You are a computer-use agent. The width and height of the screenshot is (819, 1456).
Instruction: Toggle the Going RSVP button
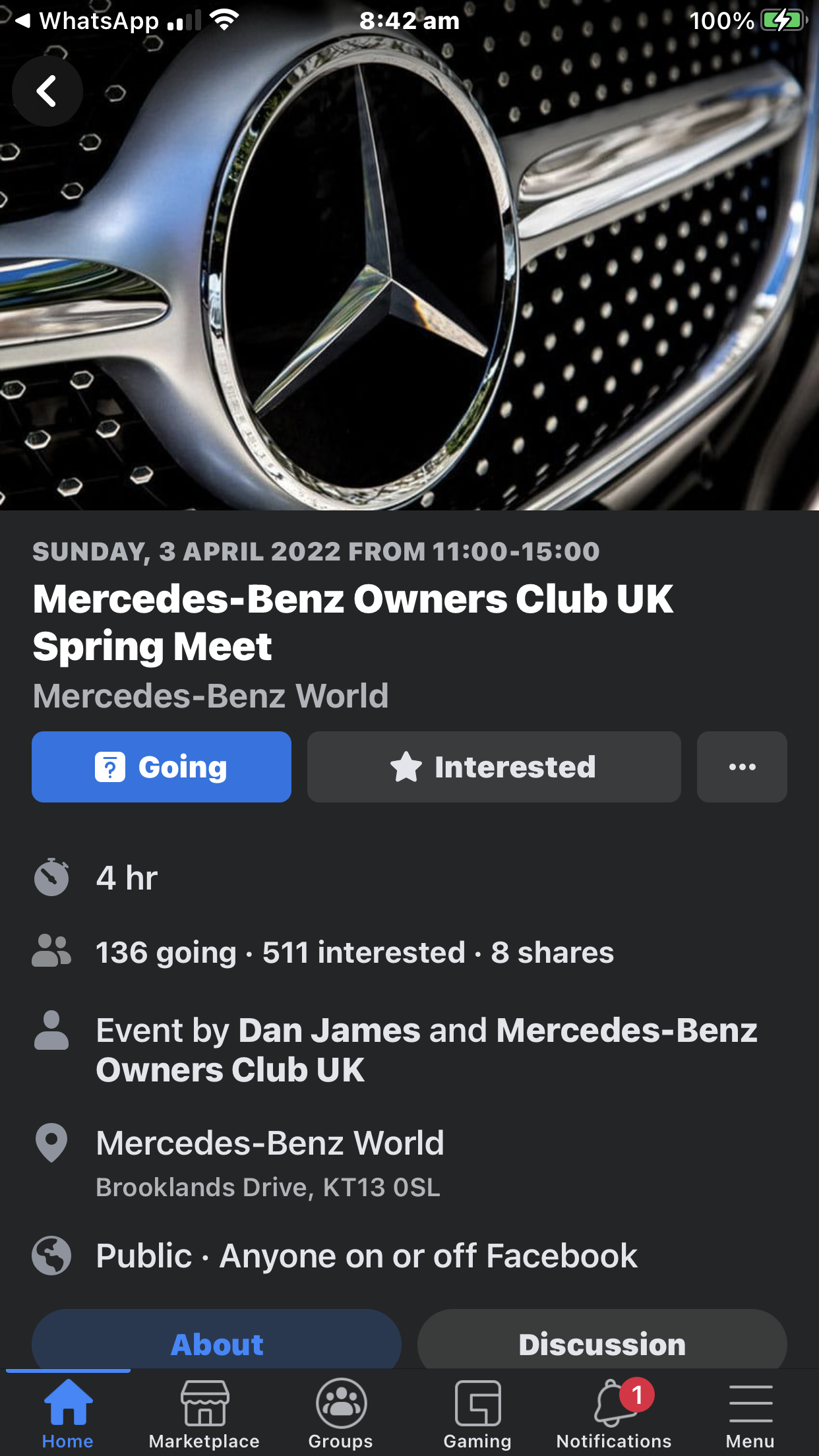(x=162, y=767)
